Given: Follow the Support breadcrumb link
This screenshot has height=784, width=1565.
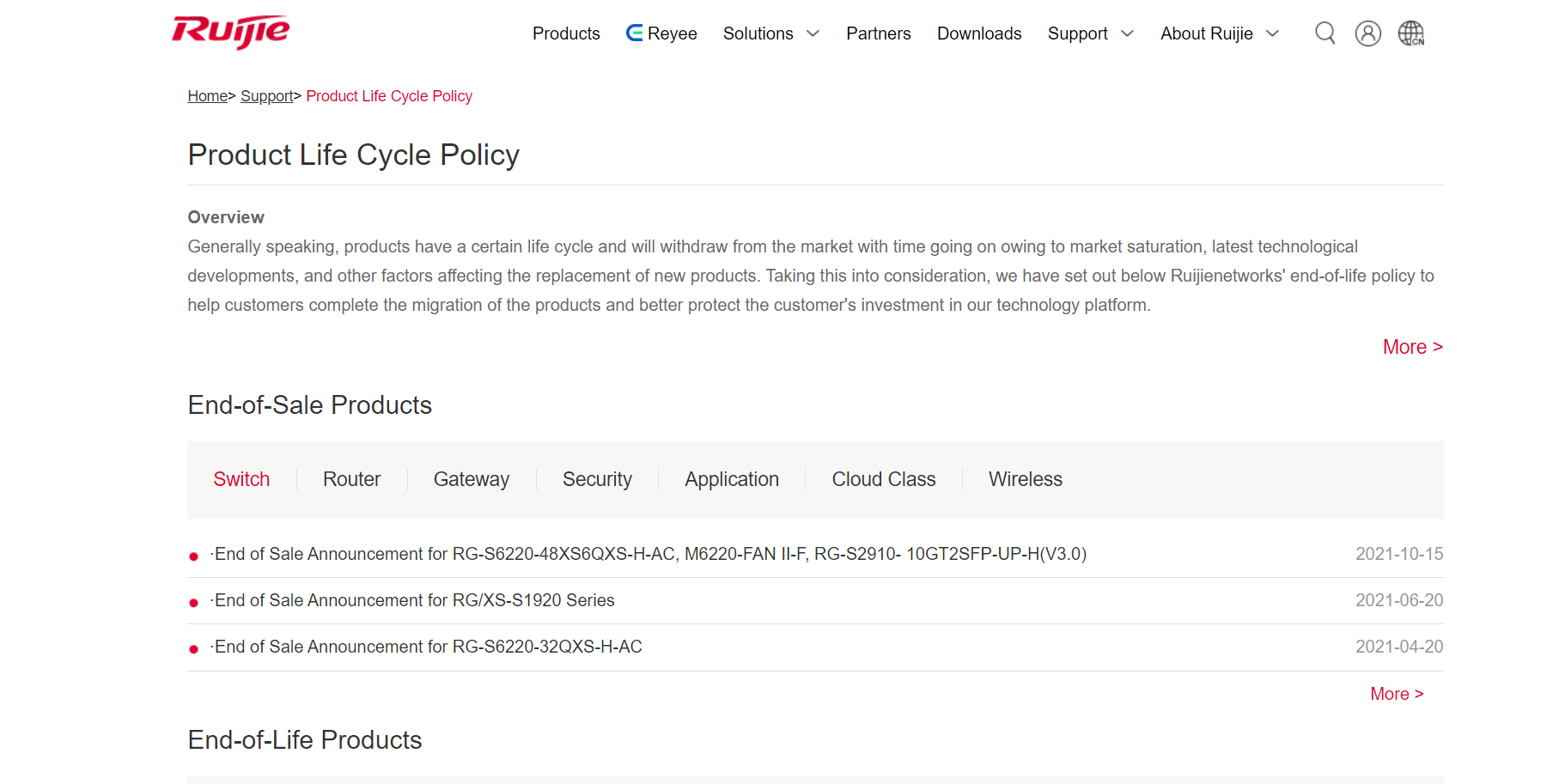Looking at the screenshot, I should coord(267,96).
